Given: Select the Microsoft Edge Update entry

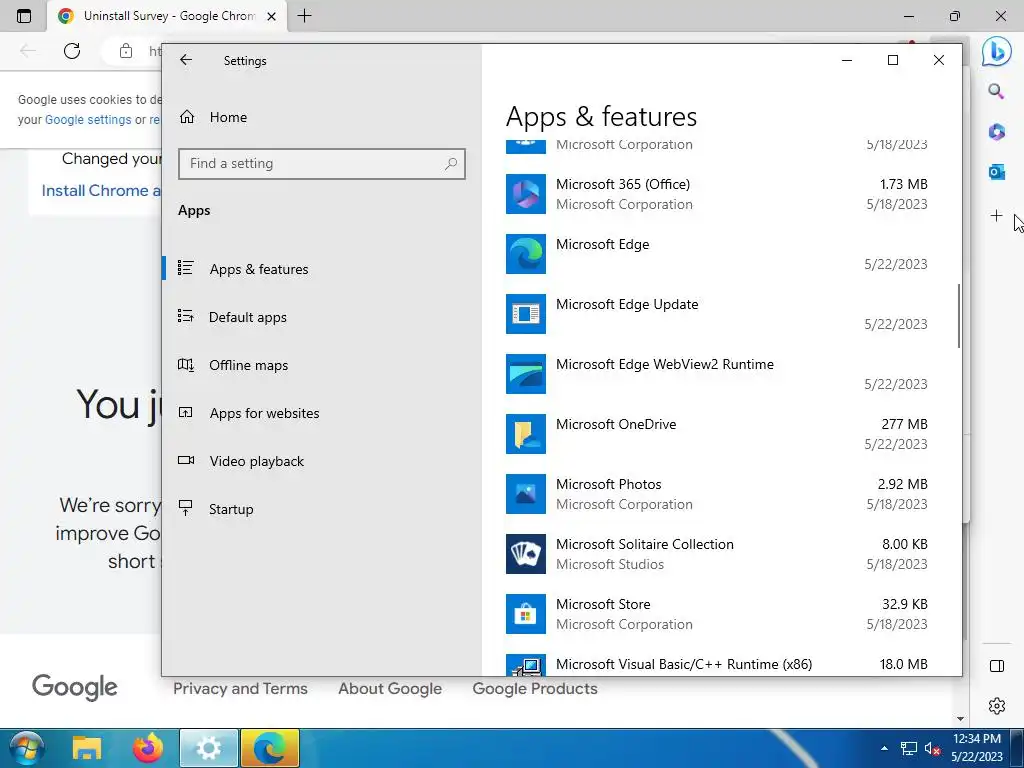Looking at the screenshot, I should coord(627,305).
